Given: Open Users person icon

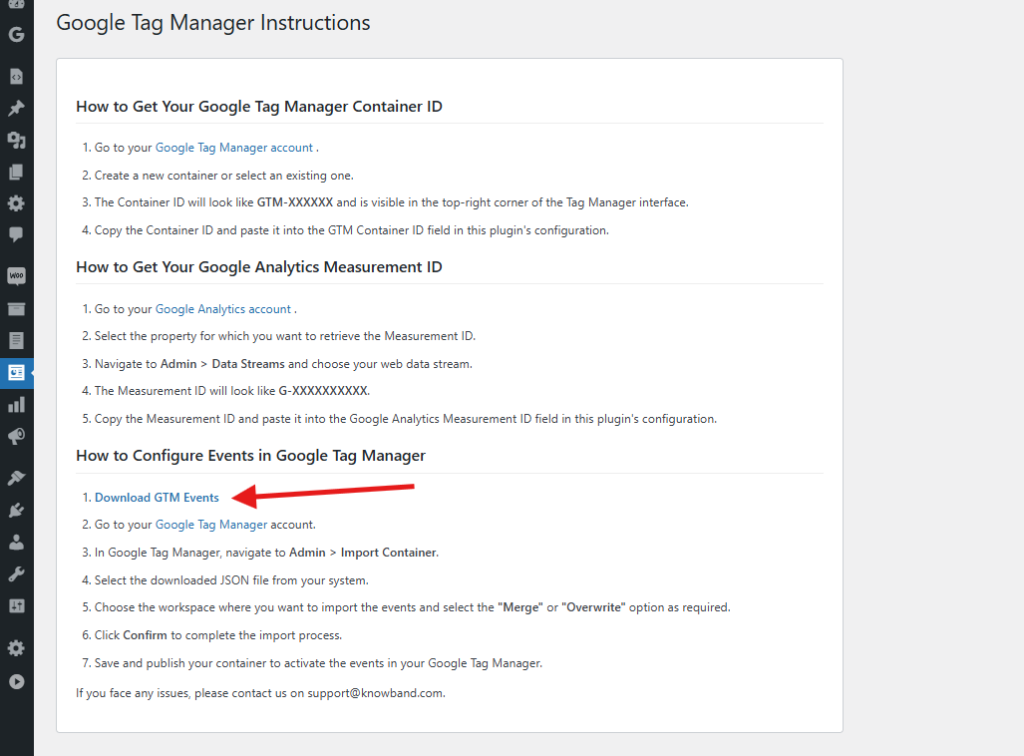Looking at the screenshot, I should point(16,542).
